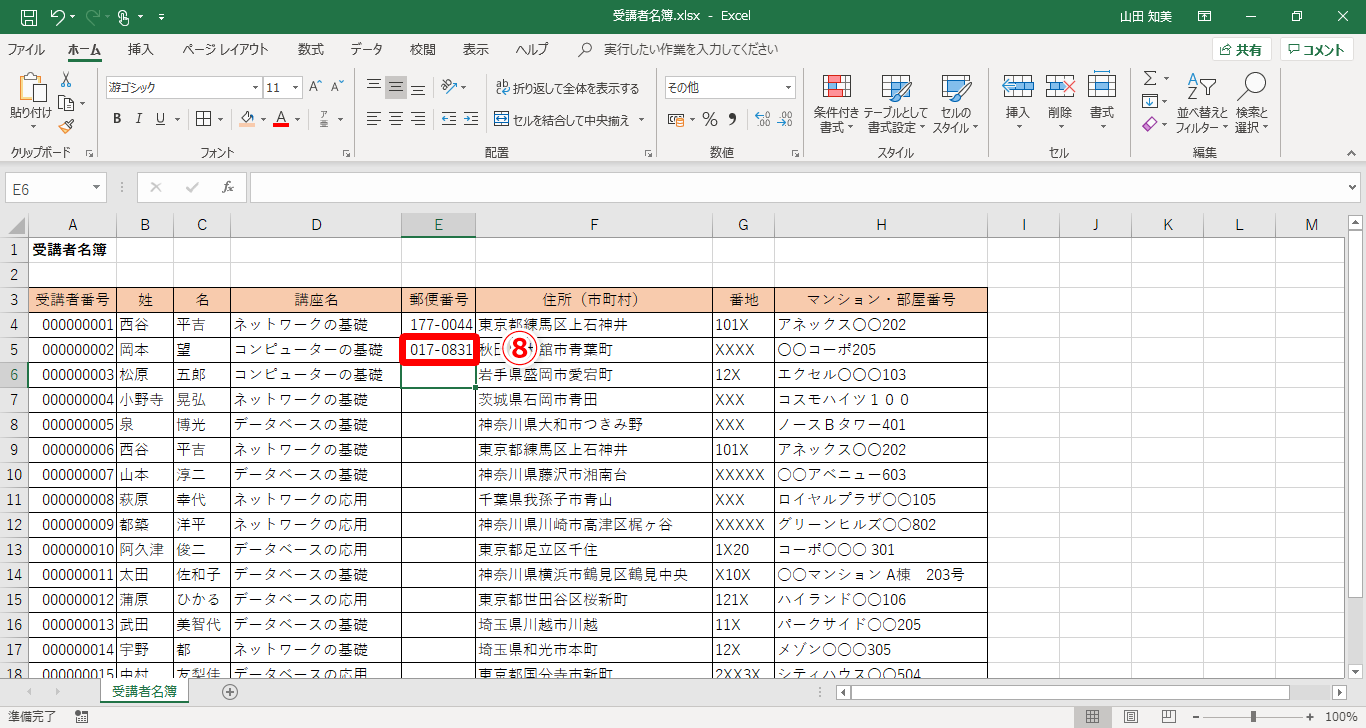Switch to the ページレイアウト tab
1366x728 pixels.
[x=225, y=49]
